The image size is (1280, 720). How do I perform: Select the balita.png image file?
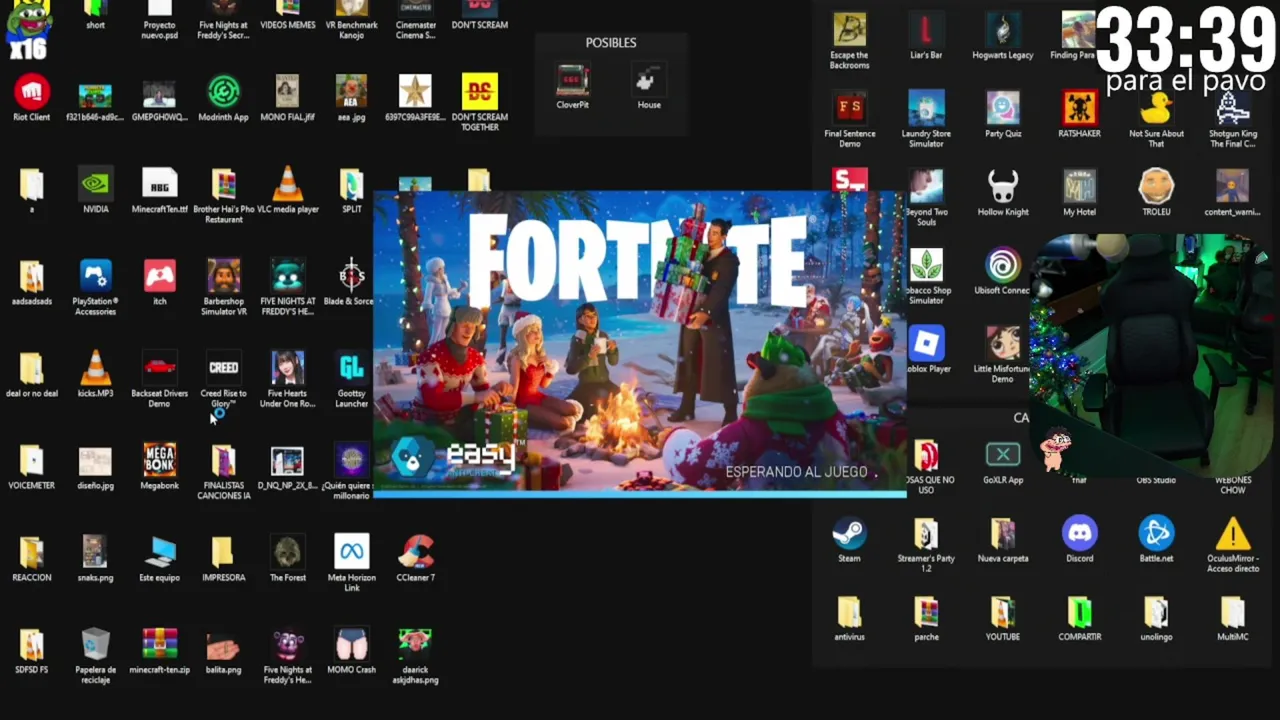click(223, 645)
